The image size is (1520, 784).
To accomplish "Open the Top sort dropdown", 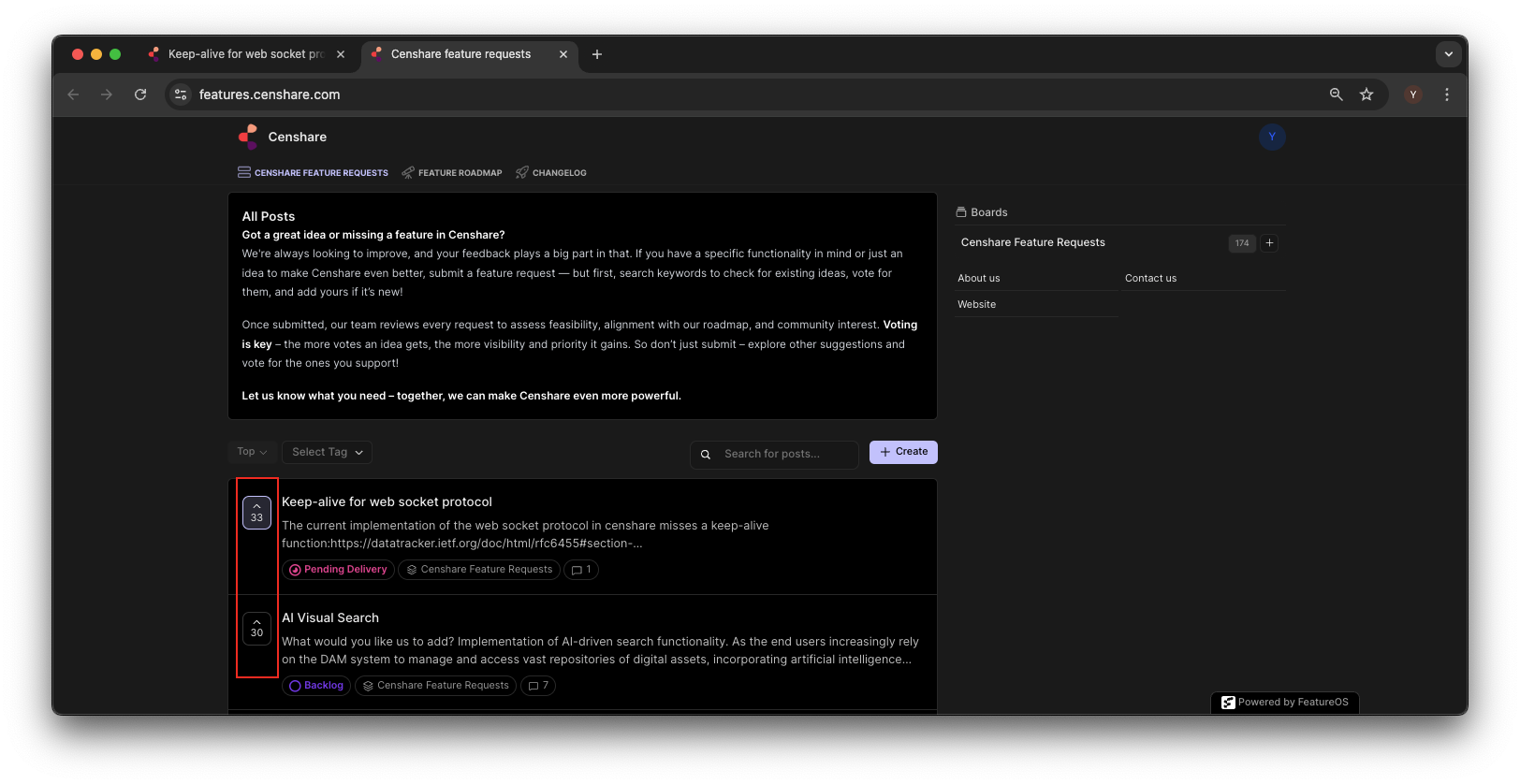I will click(252, 452).
